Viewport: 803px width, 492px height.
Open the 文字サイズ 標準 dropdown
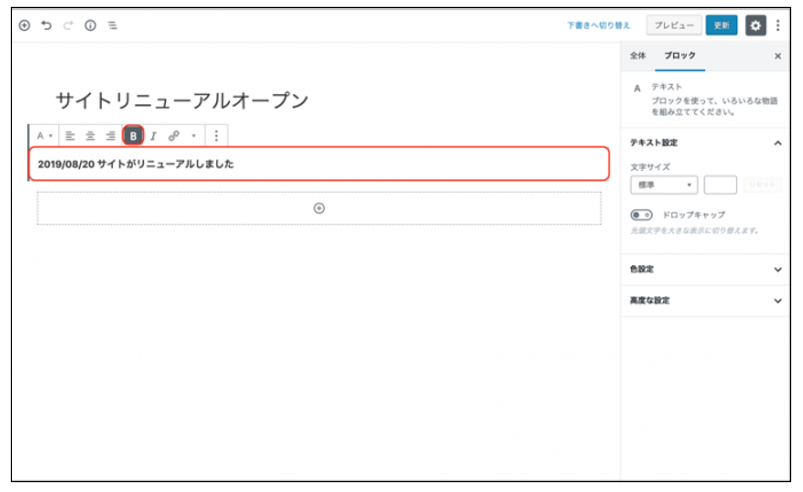[x=663, y=185]
